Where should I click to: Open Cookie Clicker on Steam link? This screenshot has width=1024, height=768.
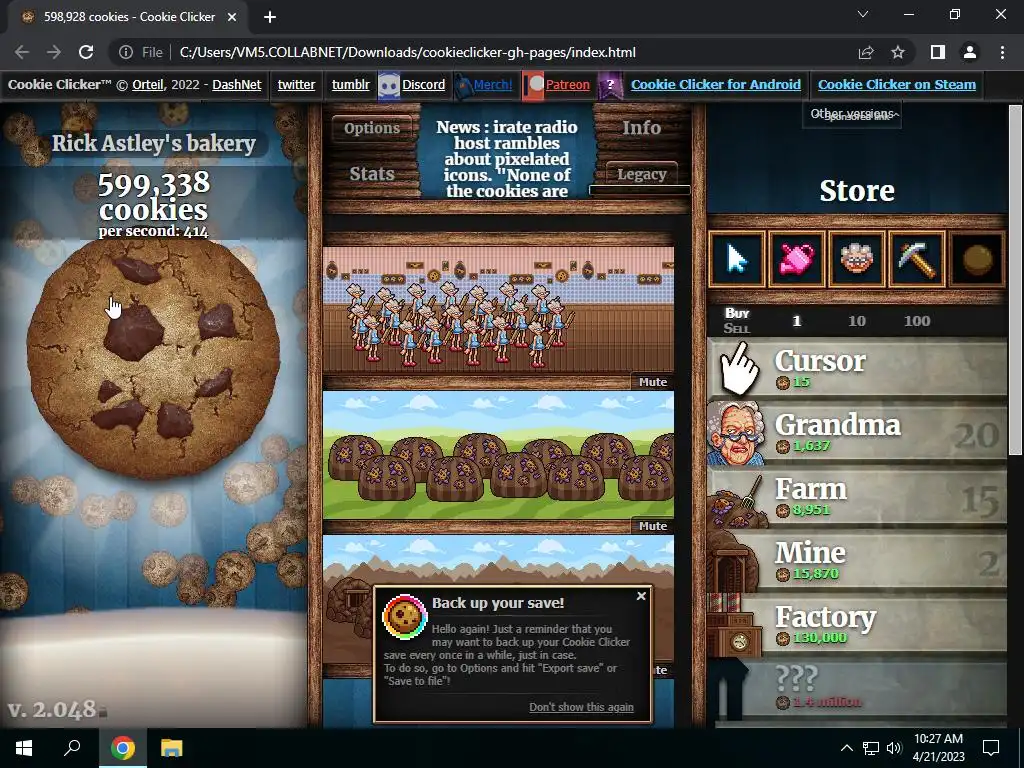[x=897, y=84]
